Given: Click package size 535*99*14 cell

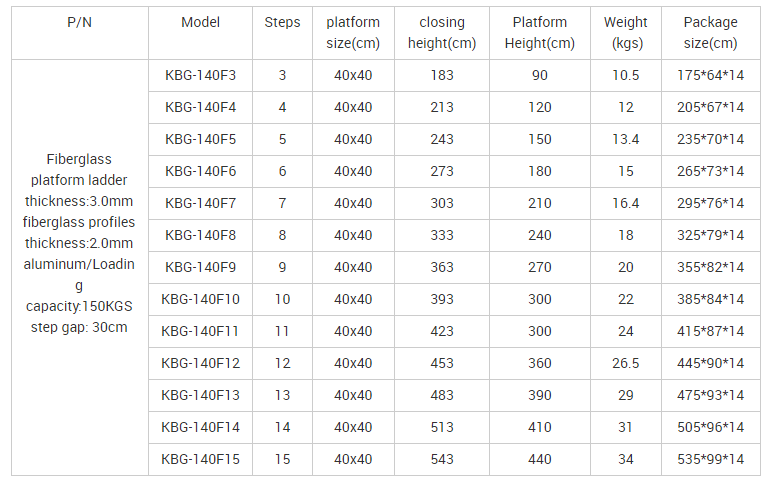Looking at the screenshot, I should 710,459.
